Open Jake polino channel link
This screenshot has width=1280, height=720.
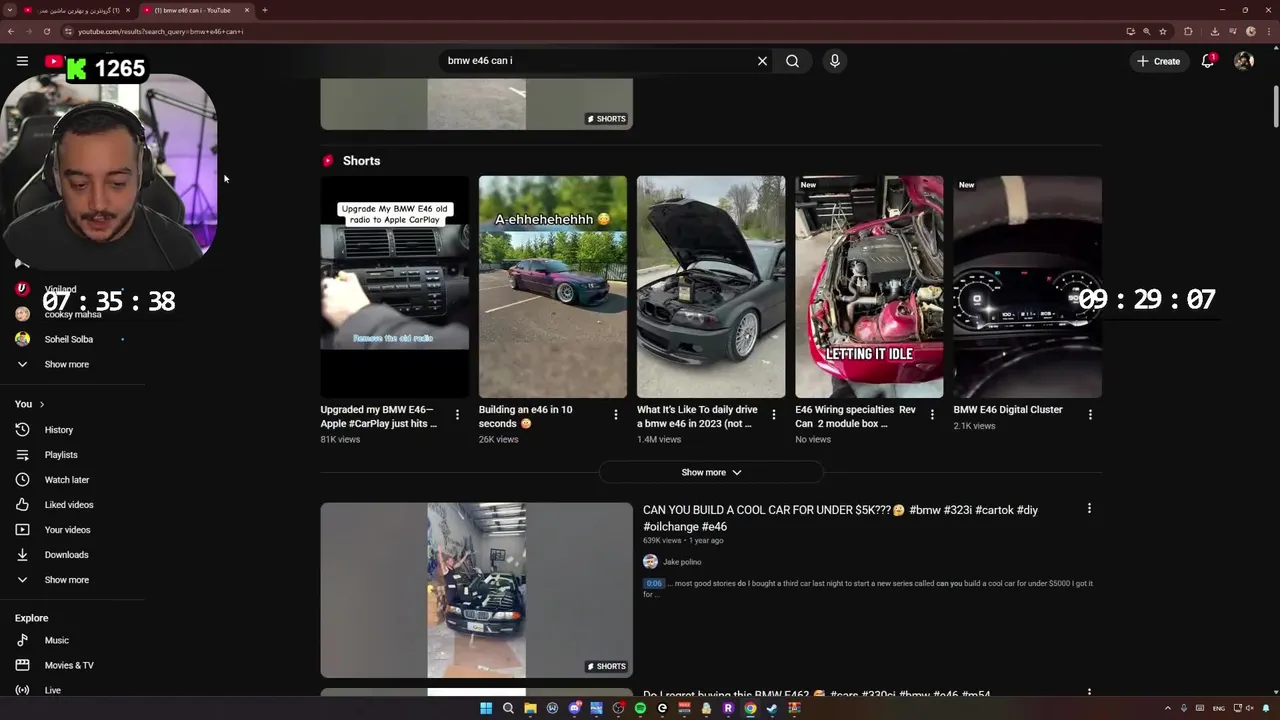pos(682,562)
